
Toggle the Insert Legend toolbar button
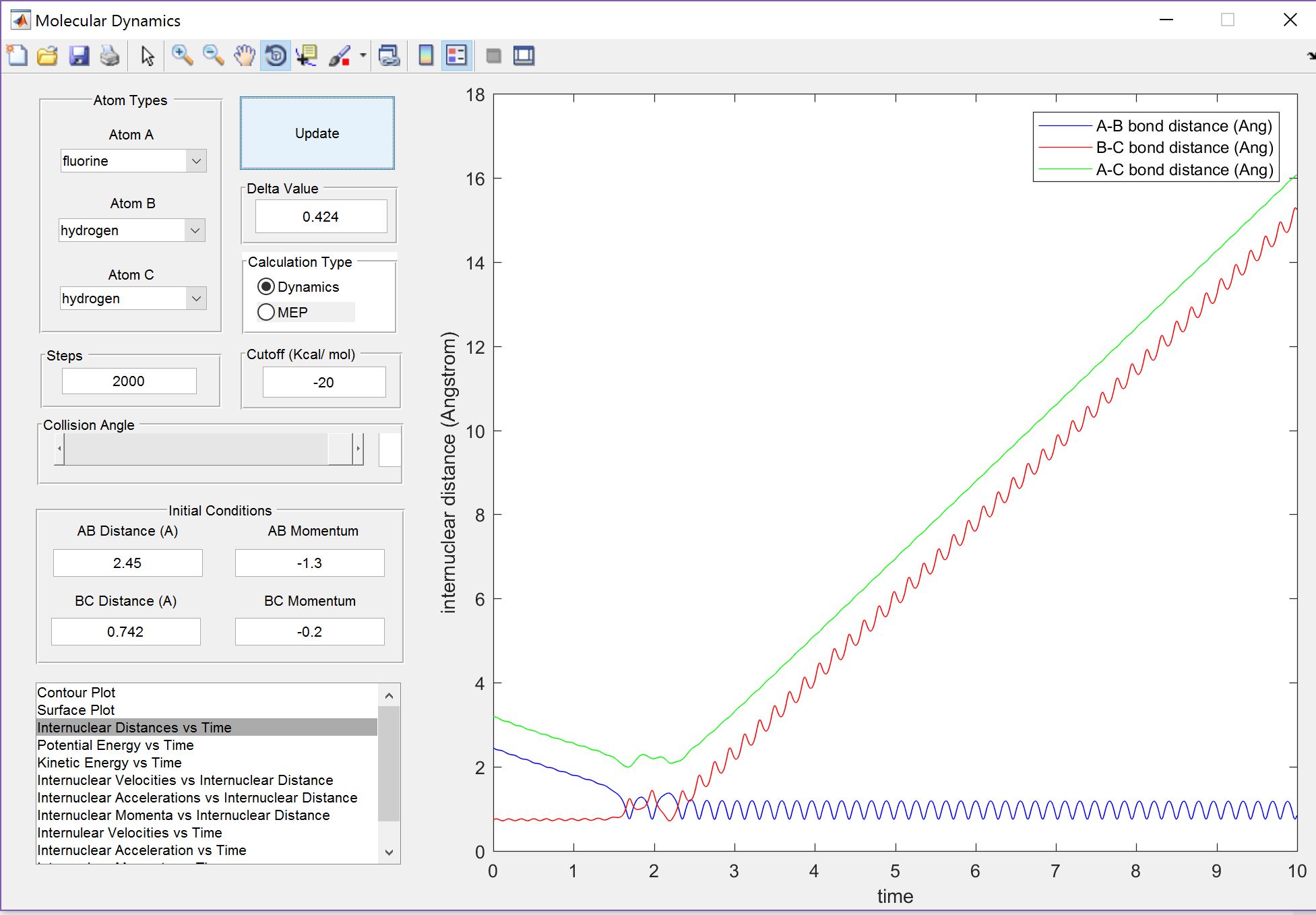tap(456, 56)
